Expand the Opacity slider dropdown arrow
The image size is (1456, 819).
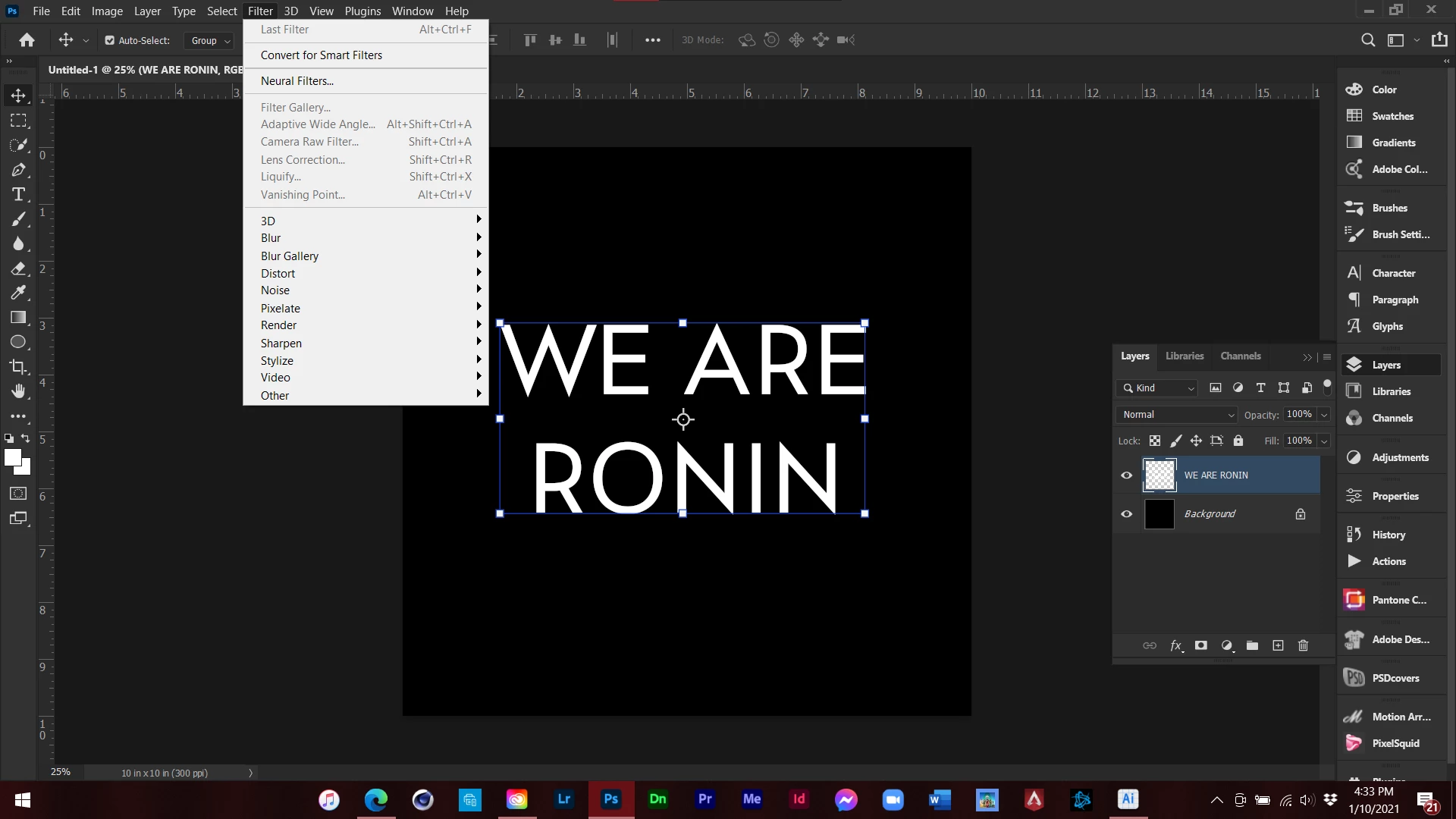pyautogui.click(x=1324, y=414)
